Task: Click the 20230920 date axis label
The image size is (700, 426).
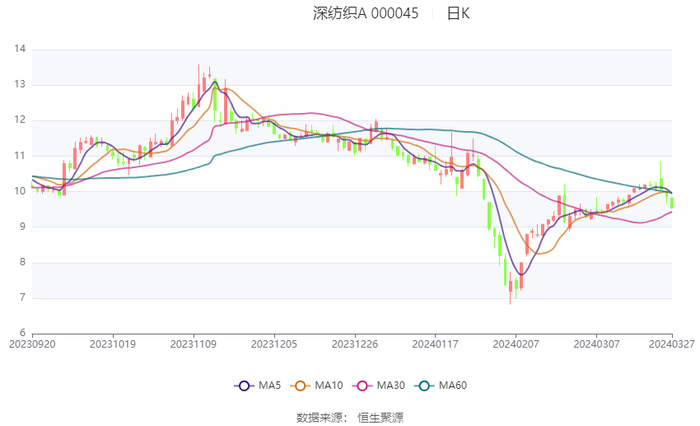Action: 32,344
